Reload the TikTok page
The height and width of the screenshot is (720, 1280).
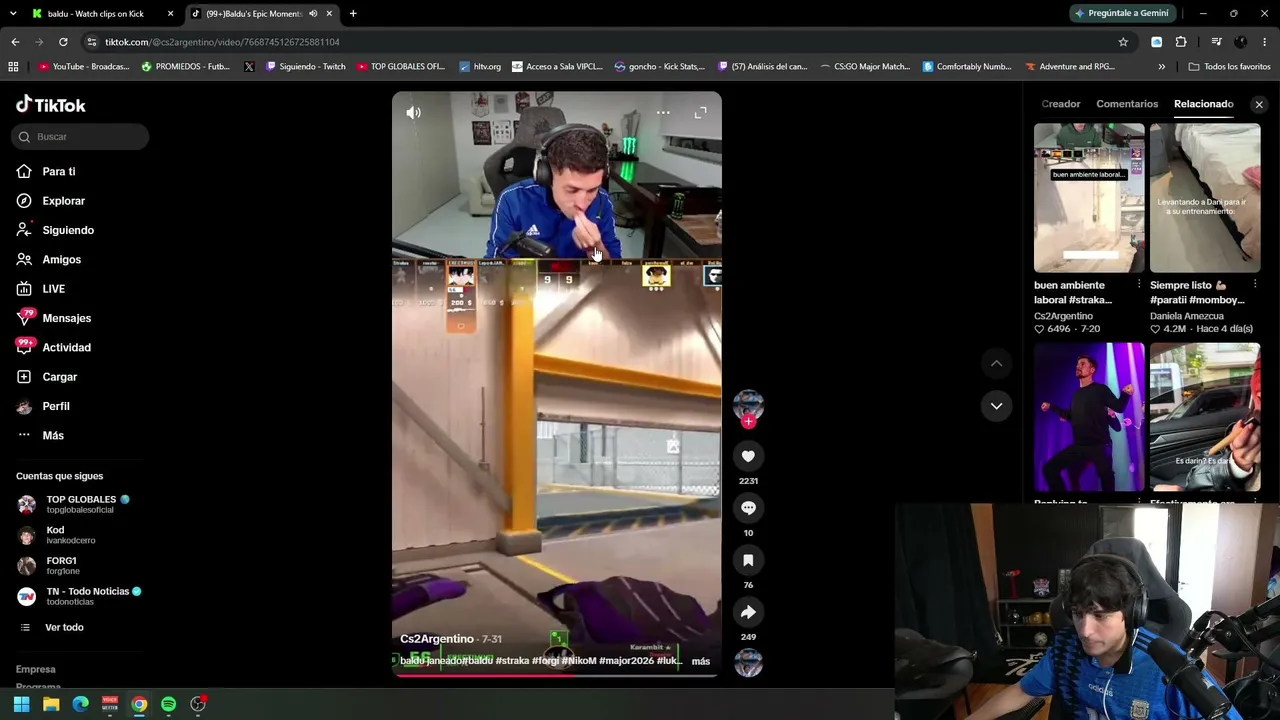click(x=63, y=42)
